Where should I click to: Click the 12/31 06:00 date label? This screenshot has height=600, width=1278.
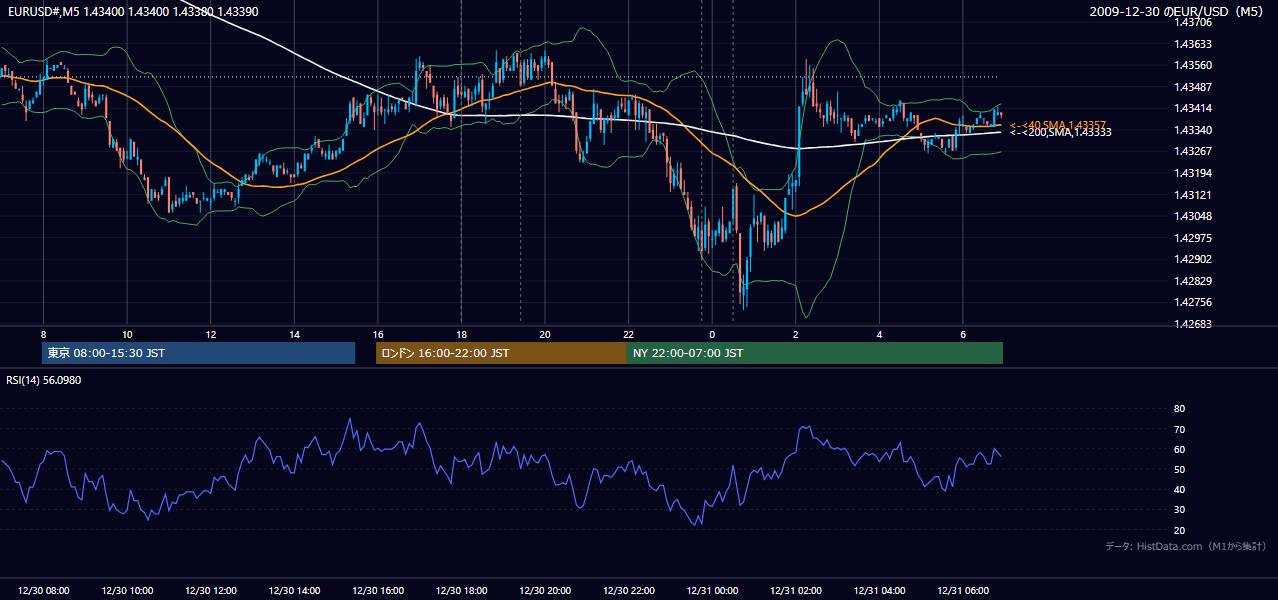point(963,591)
